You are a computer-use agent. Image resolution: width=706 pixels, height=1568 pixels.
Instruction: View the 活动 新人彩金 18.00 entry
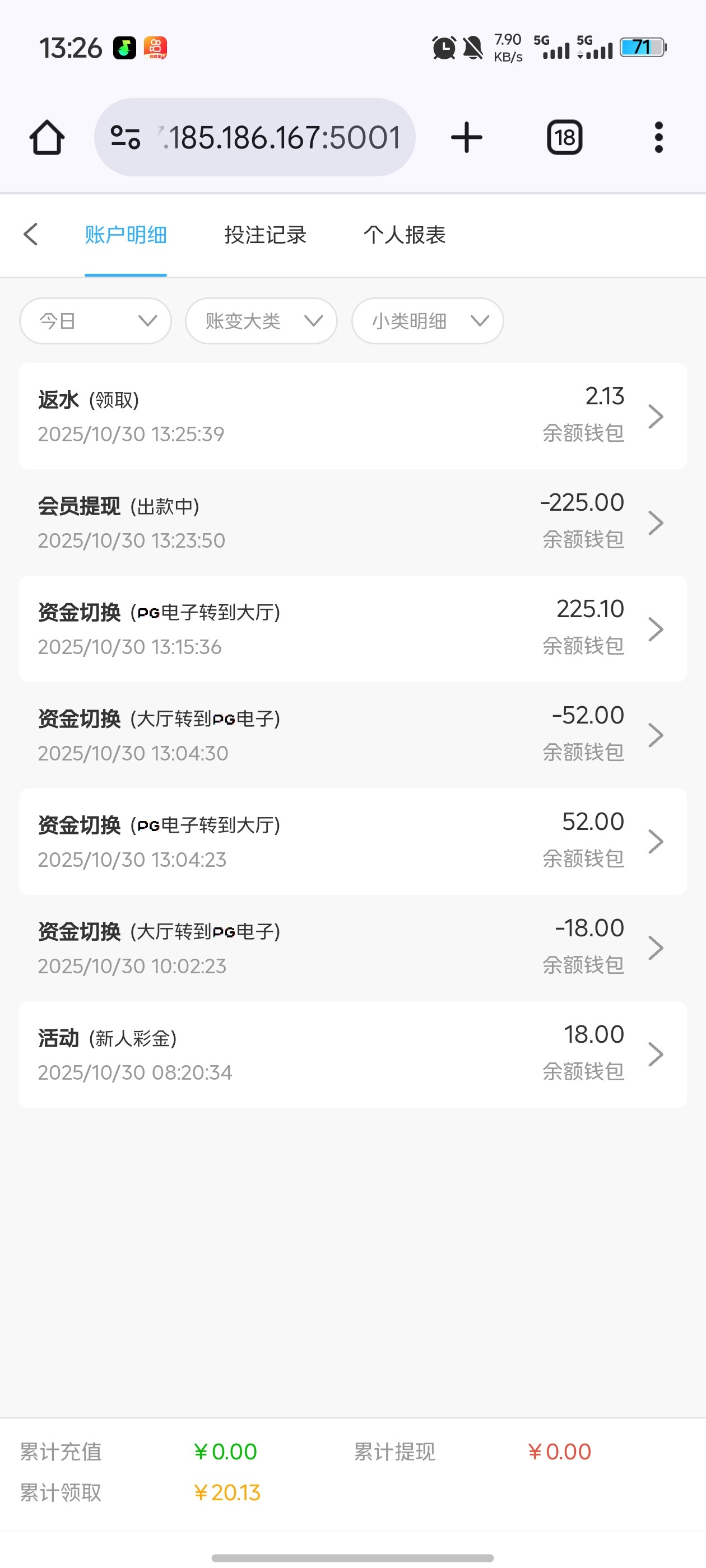coord(352,1054)
